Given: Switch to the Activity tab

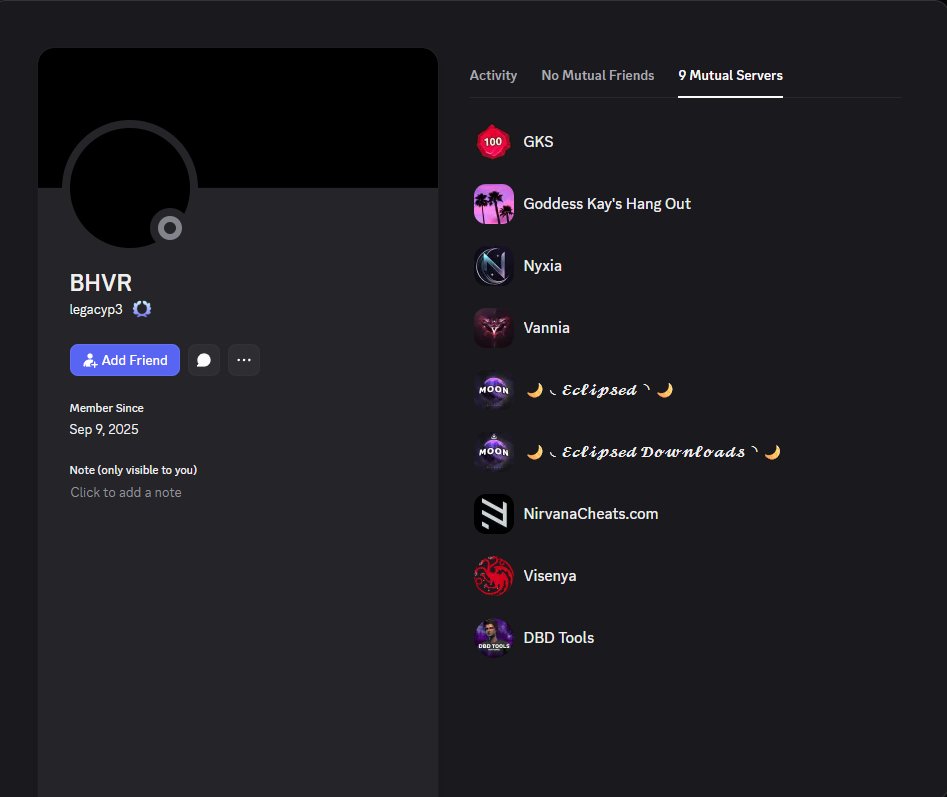Looking at the screenshot, I should [493, 75].
